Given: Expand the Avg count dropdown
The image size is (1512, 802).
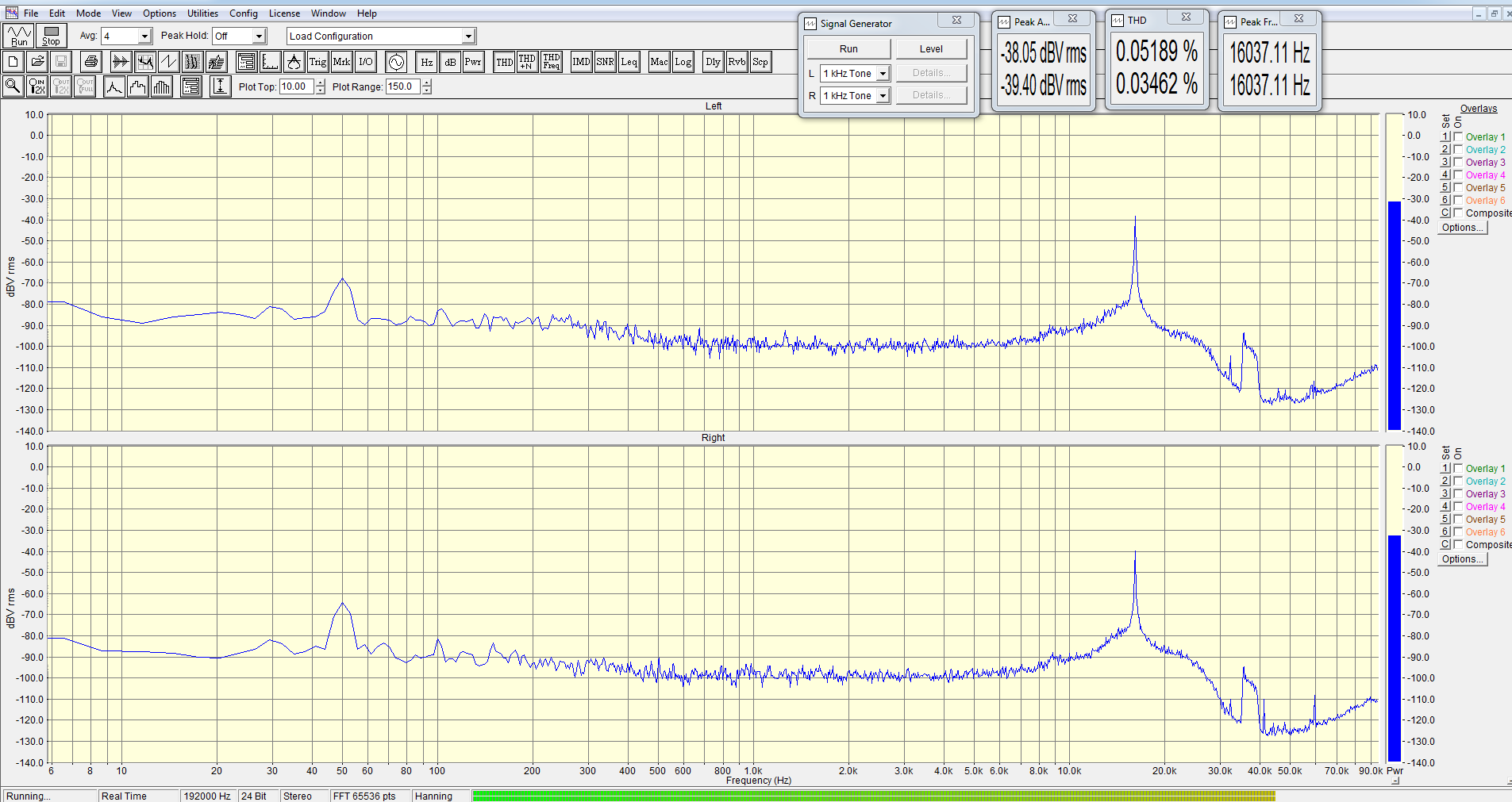Looking at the screenshot, I should 144,36.
